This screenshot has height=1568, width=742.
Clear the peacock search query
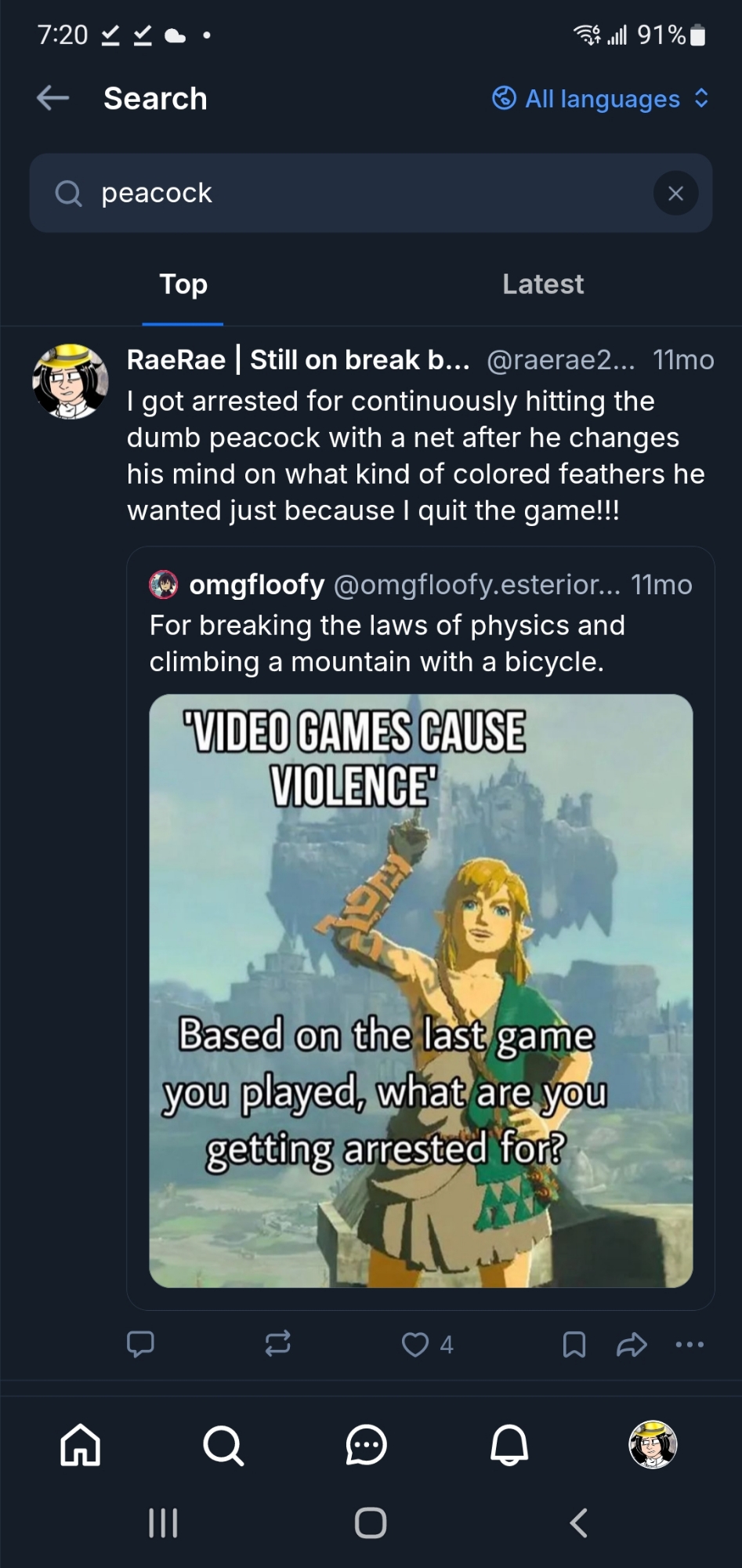coord(675,193)
